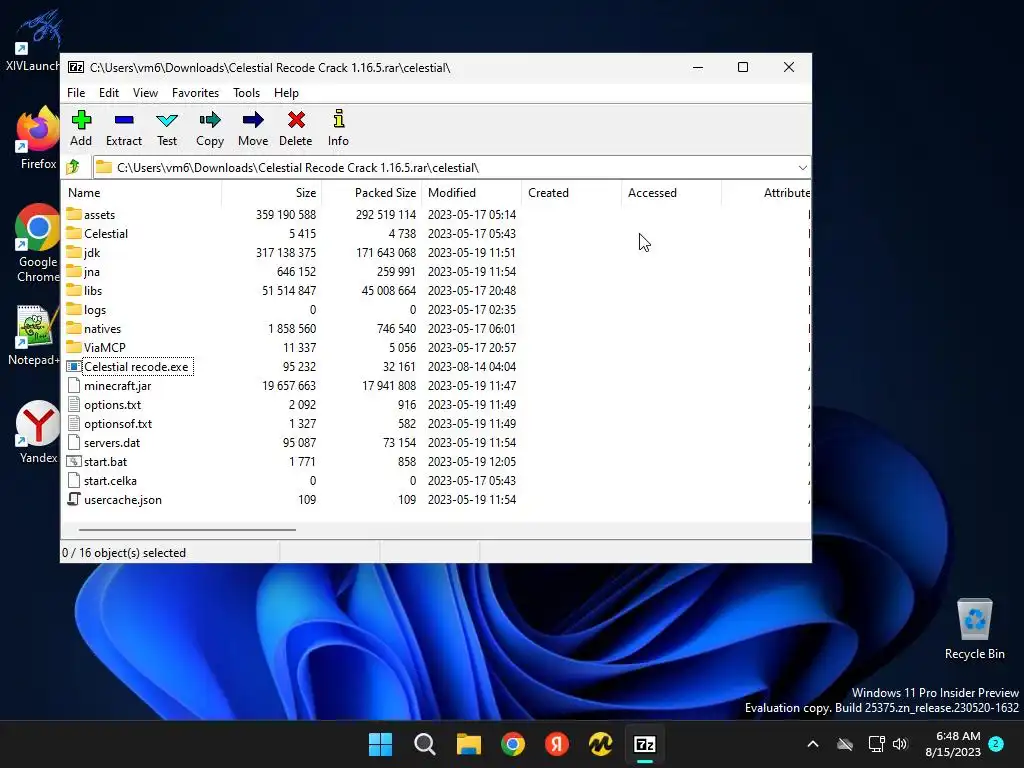Open the Tools menu

pos(246,93)
